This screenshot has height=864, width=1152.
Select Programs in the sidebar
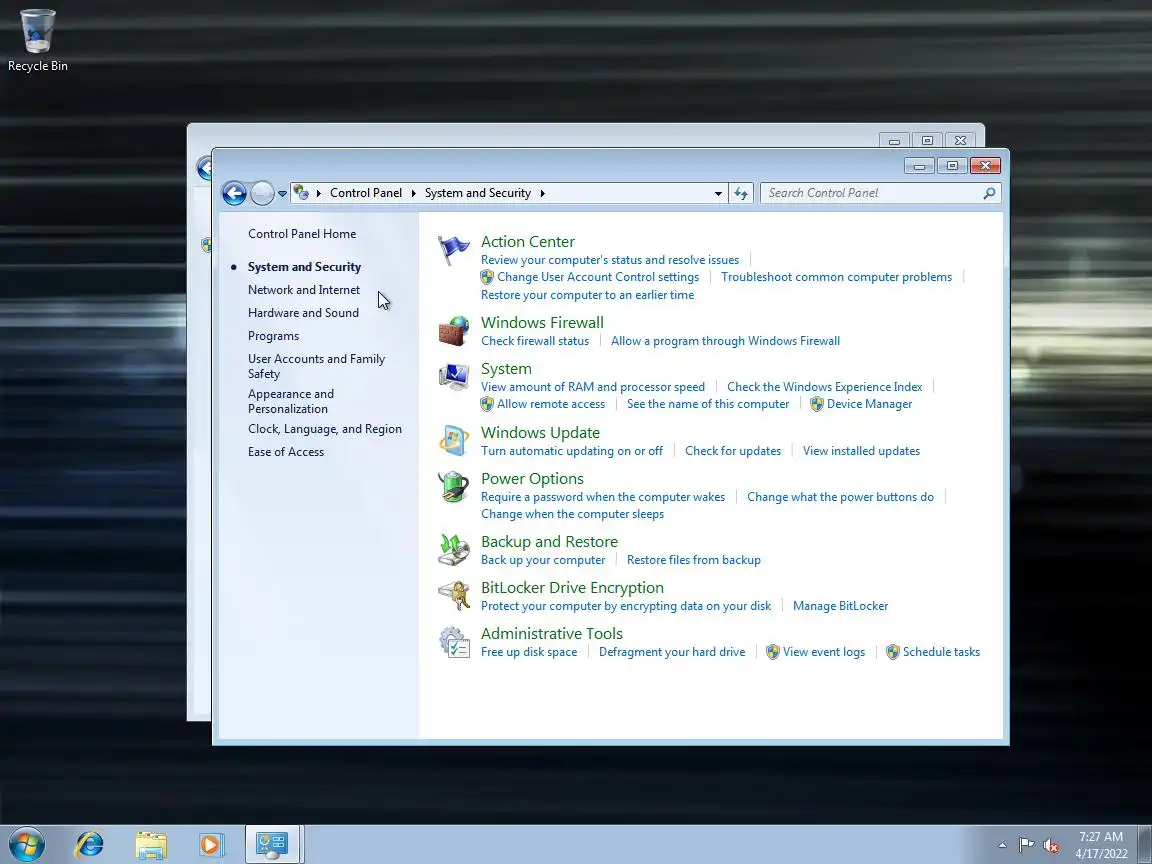pyautogui.click(x=273, y=336)
